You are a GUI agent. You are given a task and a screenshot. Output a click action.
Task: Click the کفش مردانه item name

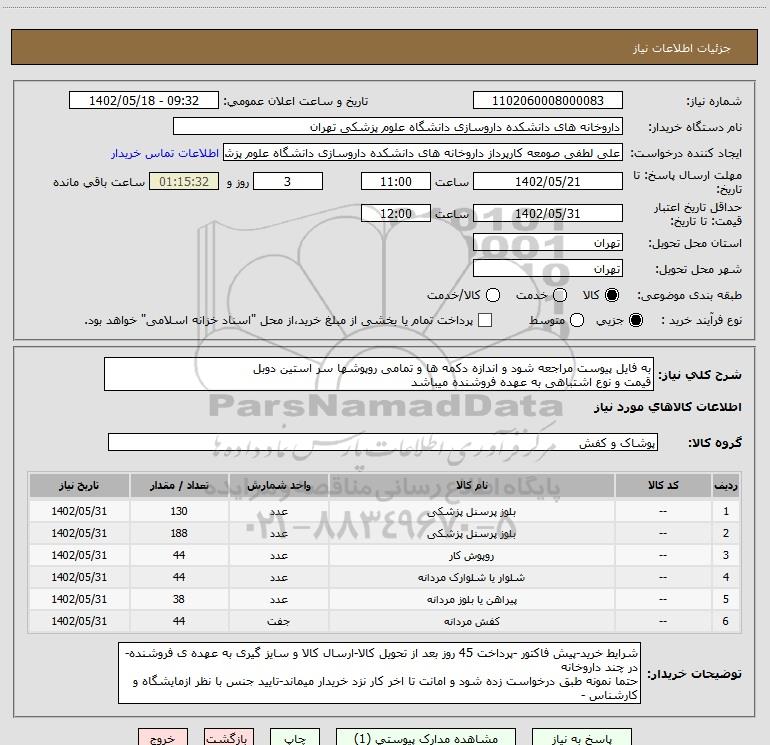471,621
